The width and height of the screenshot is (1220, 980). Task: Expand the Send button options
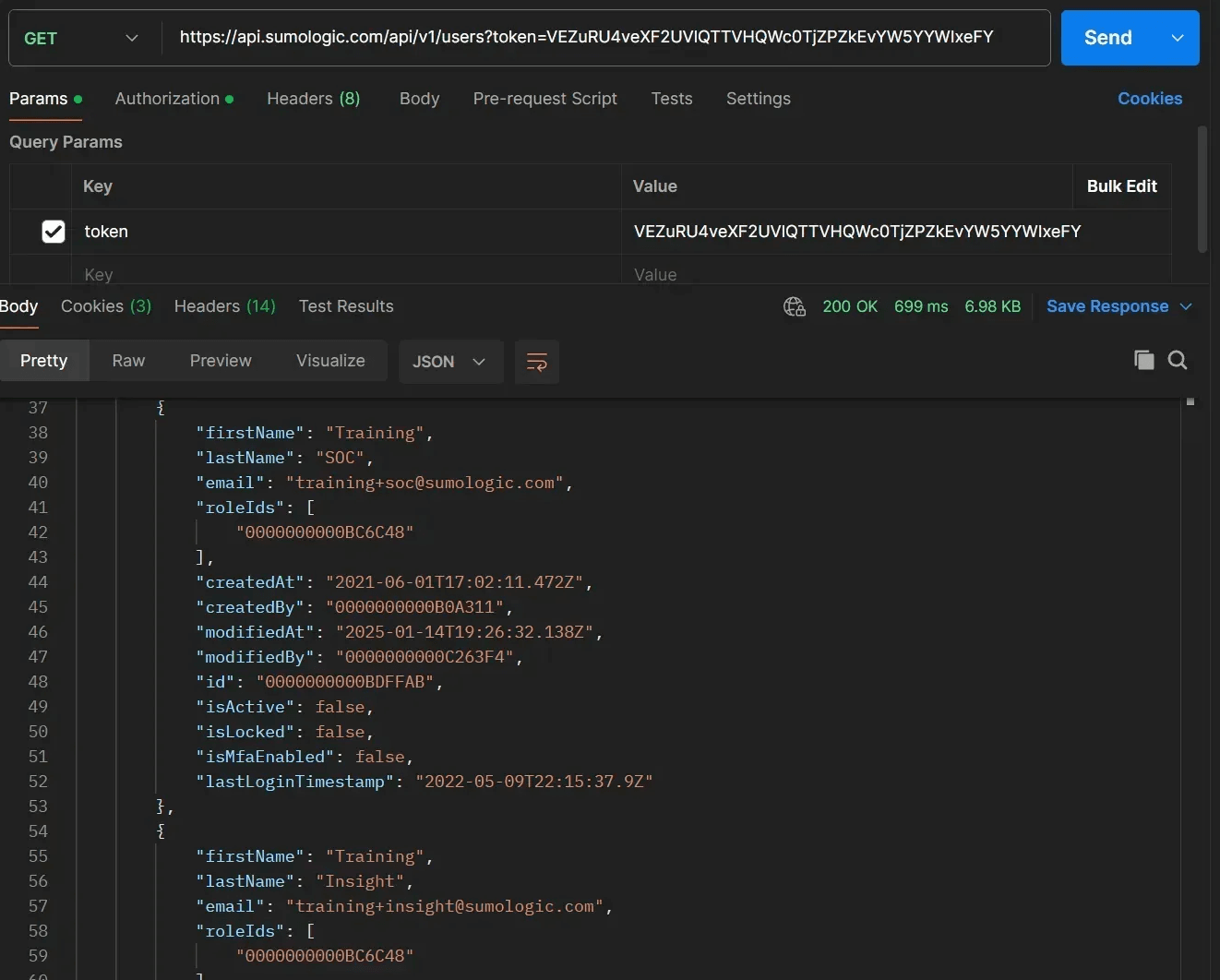1177,38
